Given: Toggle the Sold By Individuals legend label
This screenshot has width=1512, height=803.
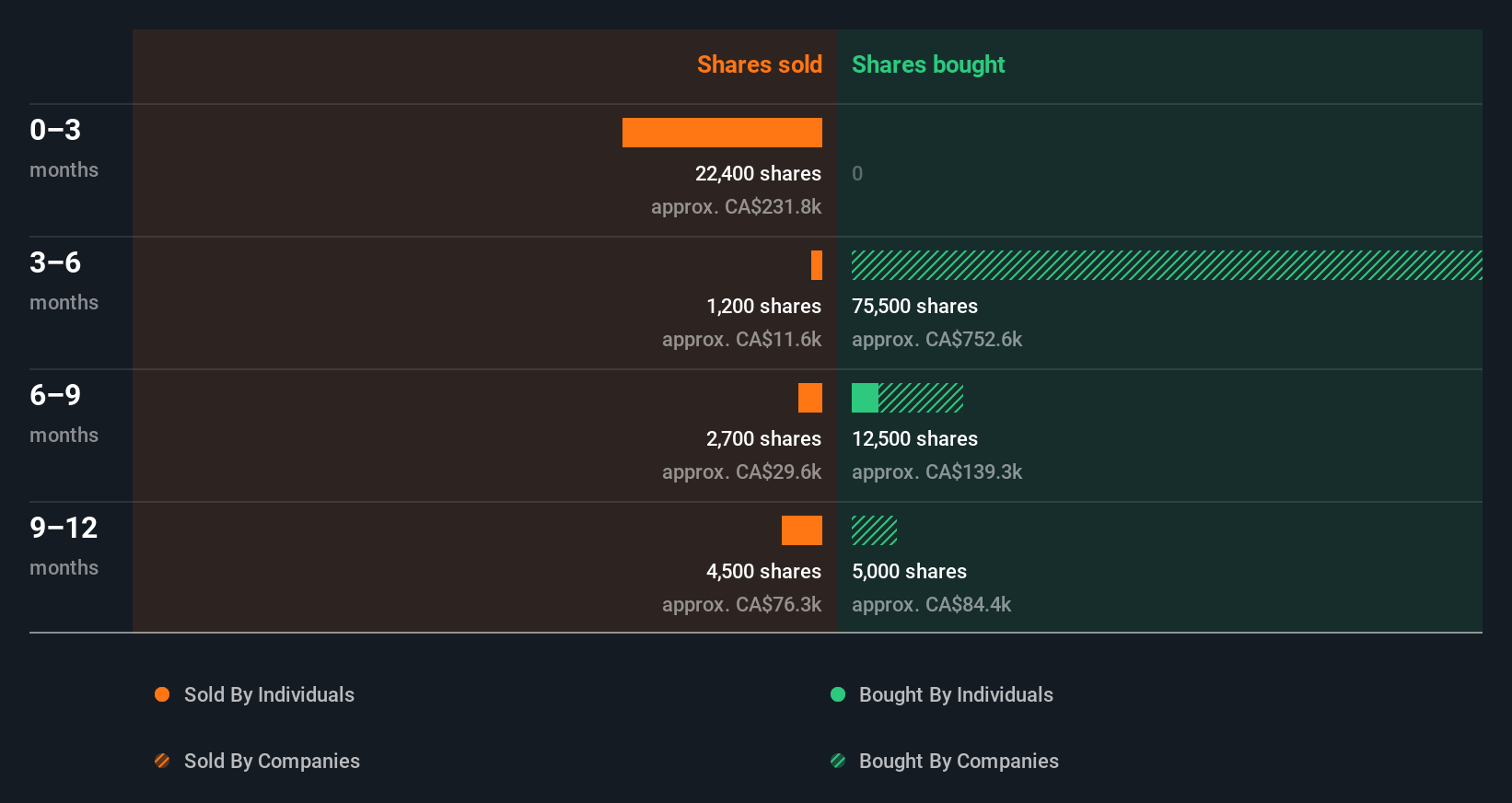Looking at the screenshot, I should pos(269,694).
